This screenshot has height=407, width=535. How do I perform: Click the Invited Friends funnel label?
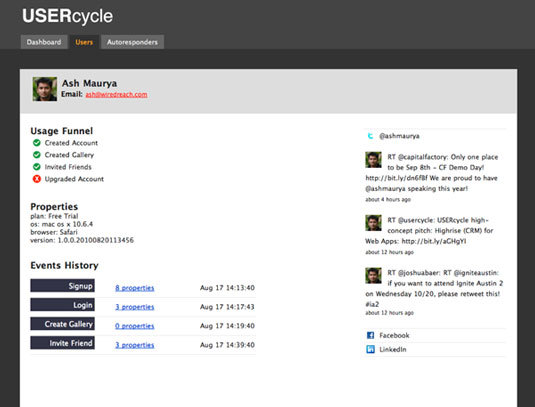coord(68,167)
